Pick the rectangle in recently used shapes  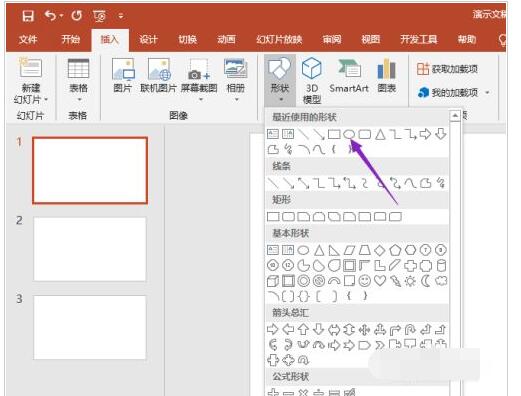coord(334,134)
